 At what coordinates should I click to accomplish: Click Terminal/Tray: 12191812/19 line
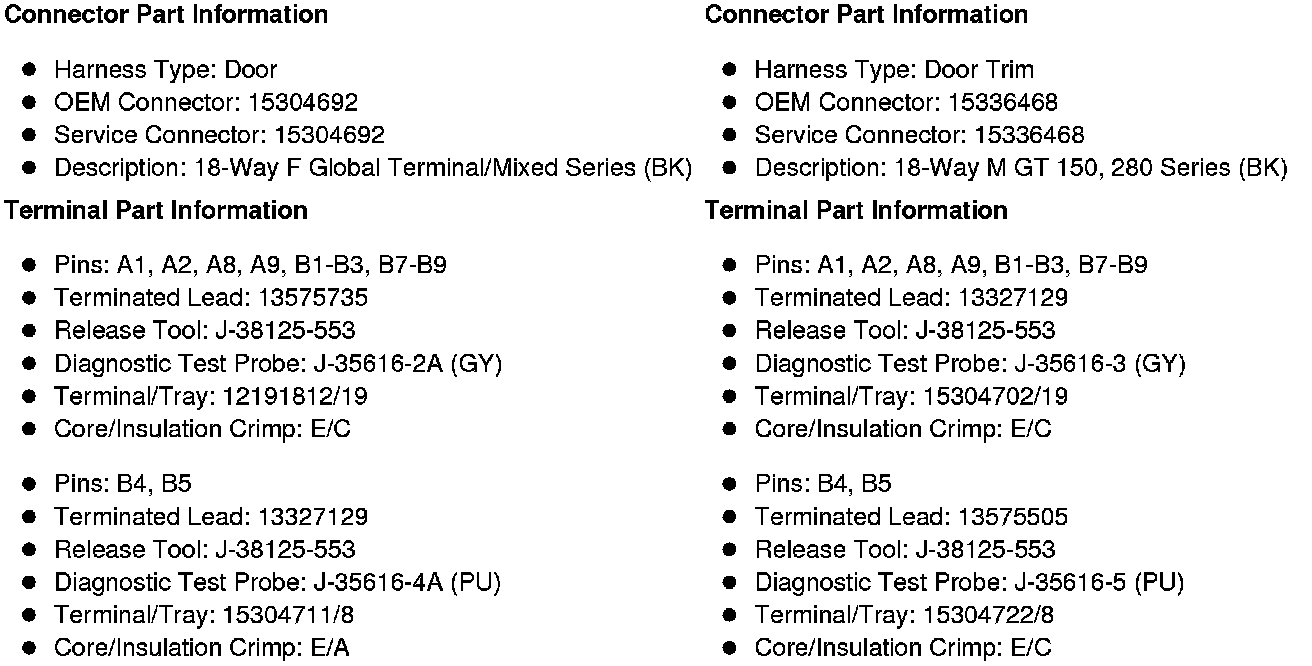pyautogui.click(x=210, y=397)
